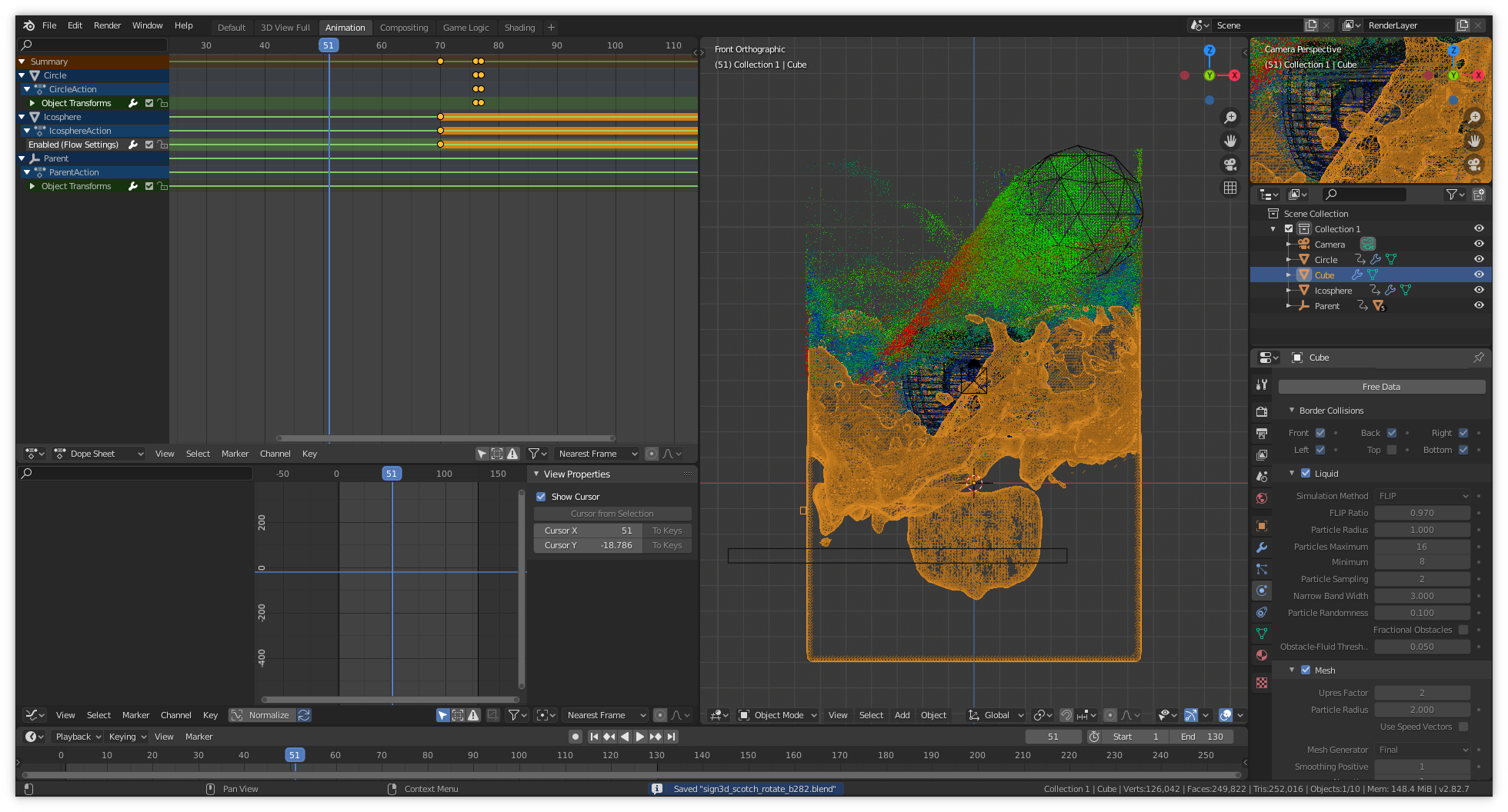Open the Dope Sheet mode dropdown
1508x812 pixels.
99,454
